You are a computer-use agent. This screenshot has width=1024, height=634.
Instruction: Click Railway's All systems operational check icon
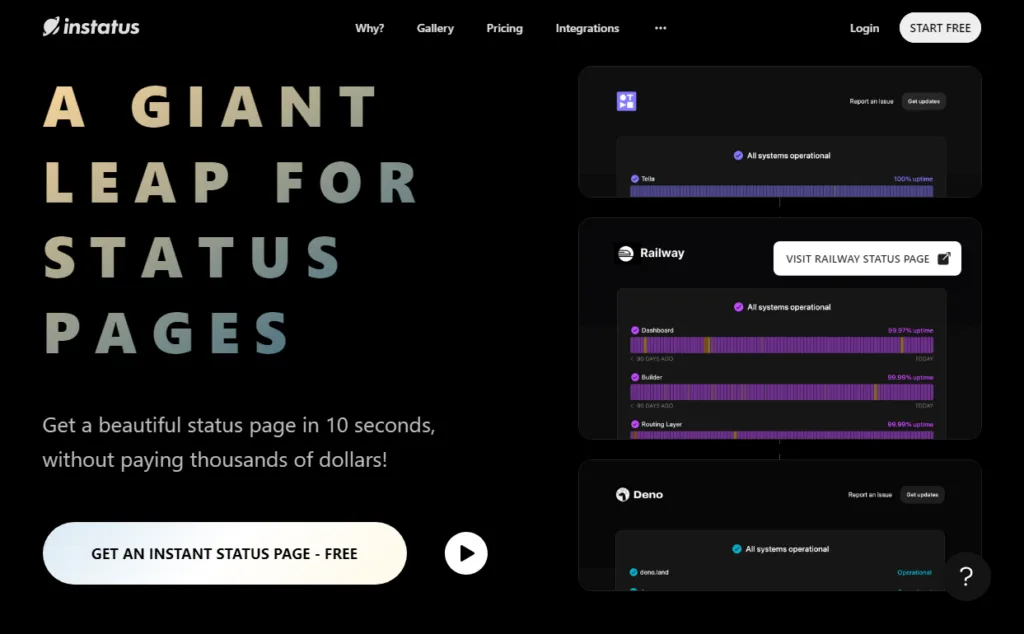coord(739,307)
